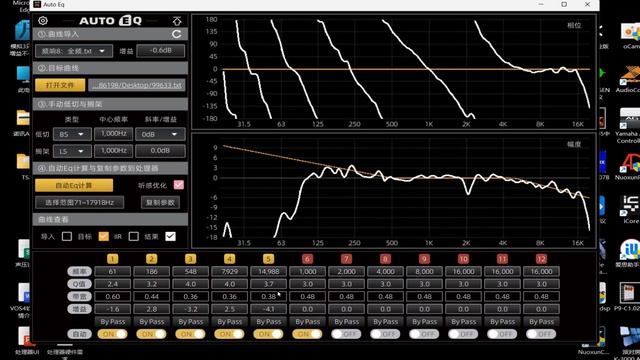Turn on band 7 OFF switch
The height and width of the screenshot is (360, 640).
tap(346, 334)
